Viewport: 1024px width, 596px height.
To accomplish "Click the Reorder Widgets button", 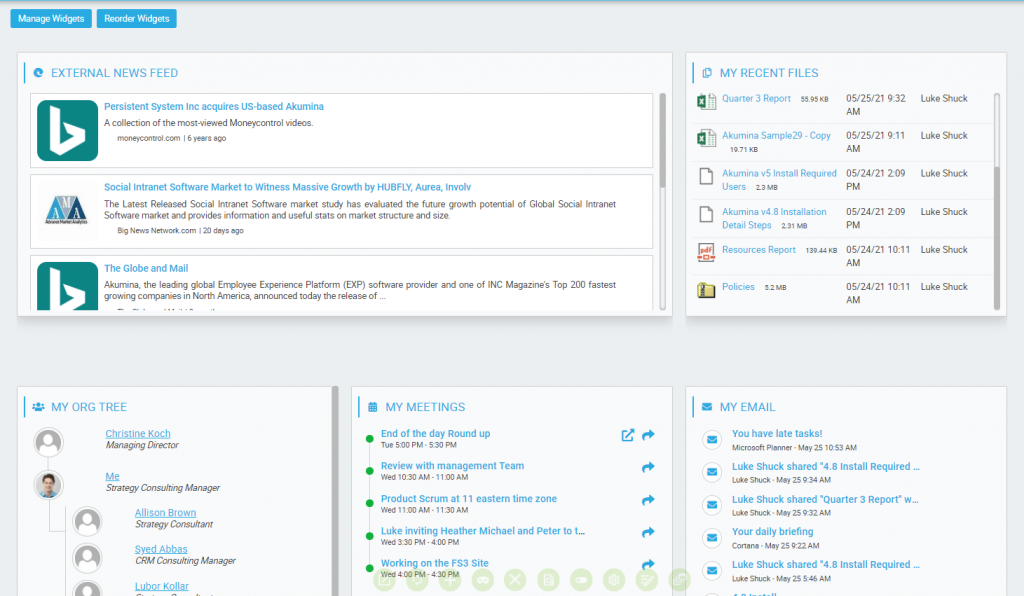I will coord(136,18).
